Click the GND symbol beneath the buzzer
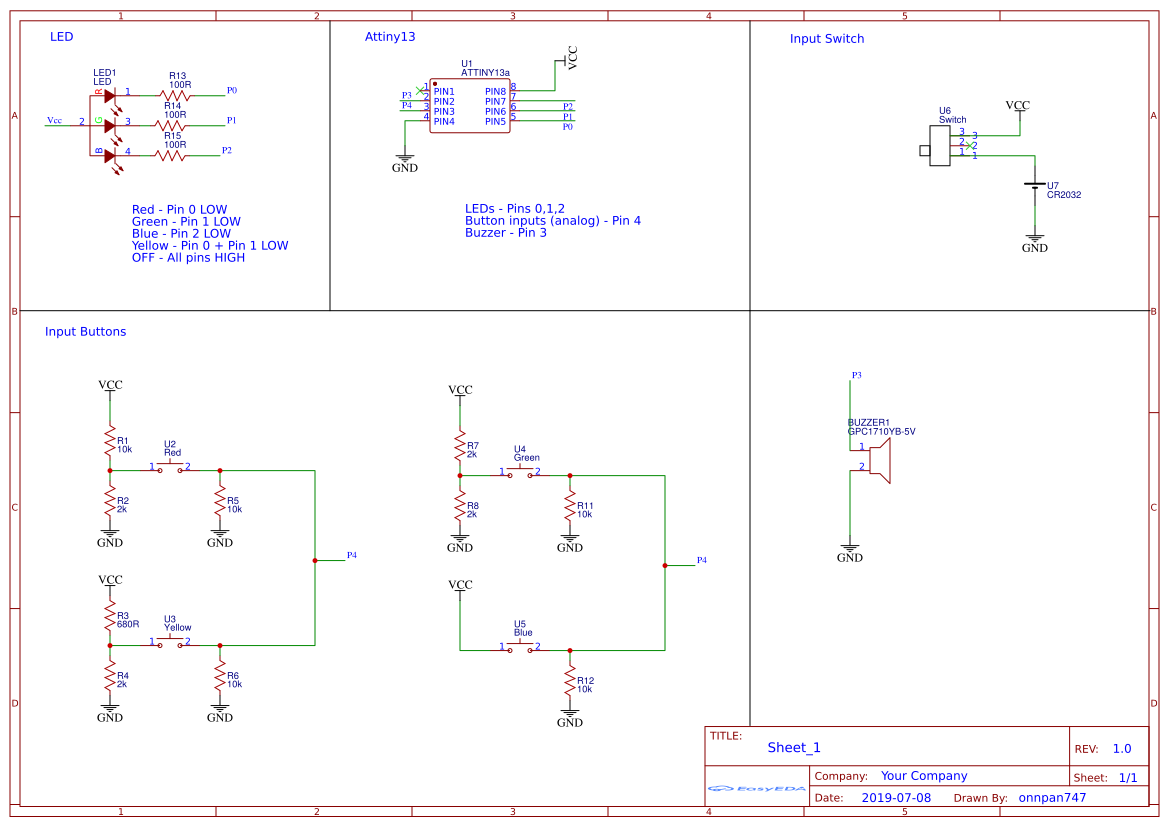The image size is (1169, 827). coord(850,549)
